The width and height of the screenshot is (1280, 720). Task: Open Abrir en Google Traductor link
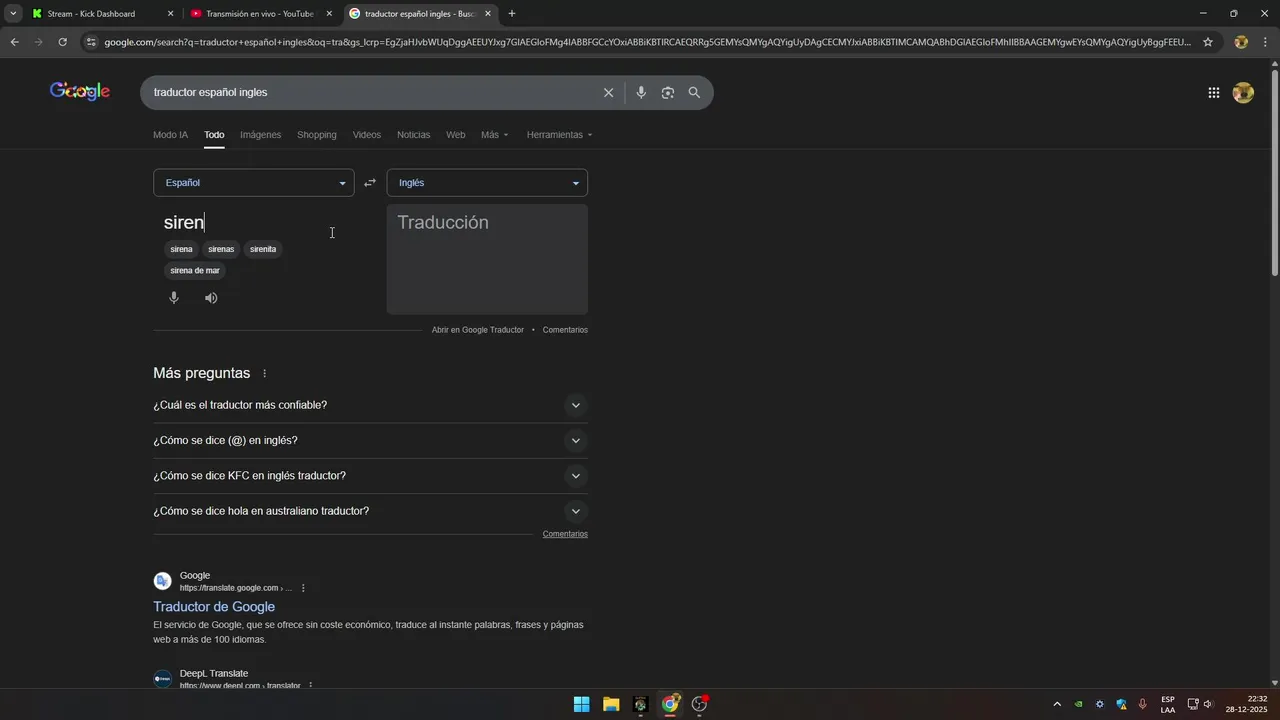coord(478,330)
